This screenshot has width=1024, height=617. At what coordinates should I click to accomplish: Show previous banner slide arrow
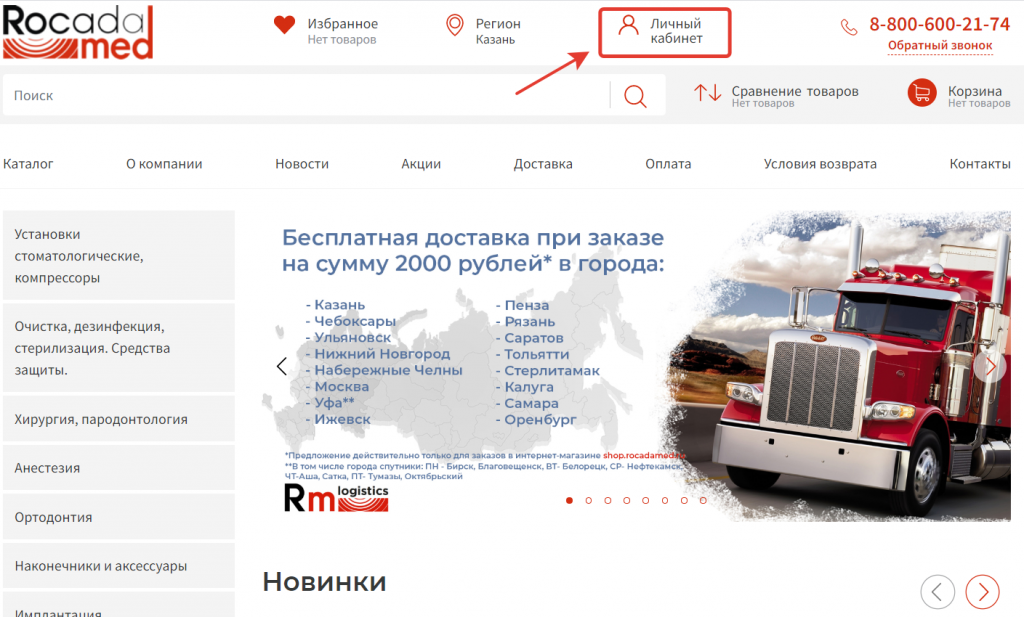tap(282, 366)
